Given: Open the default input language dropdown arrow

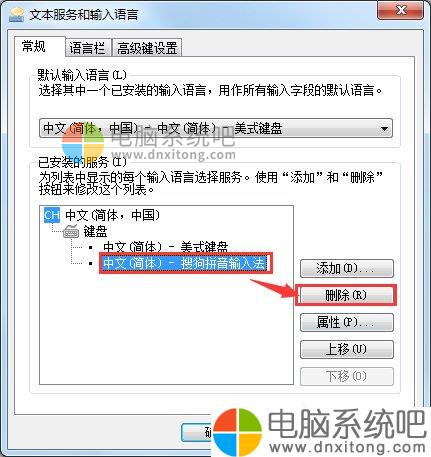Looking at the screenshot, I should coord(384,128).
